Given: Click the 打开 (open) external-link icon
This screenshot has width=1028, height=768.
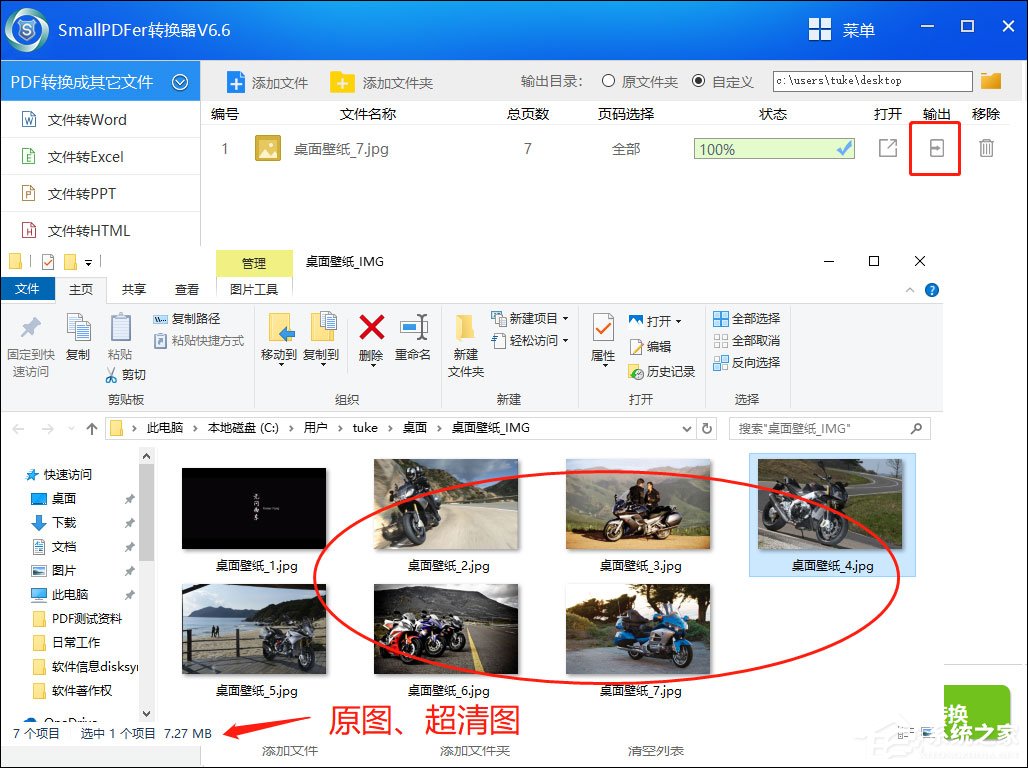Looking at the screenshot, I should (x=886, y=148).
